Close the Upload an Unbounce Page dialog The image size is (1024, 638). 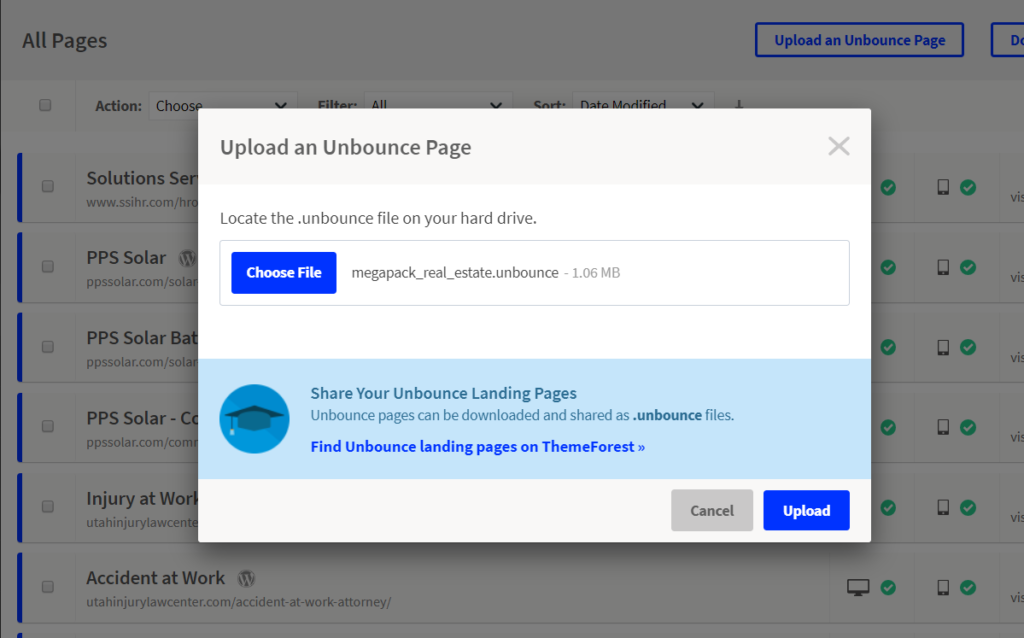click(838, 147)
